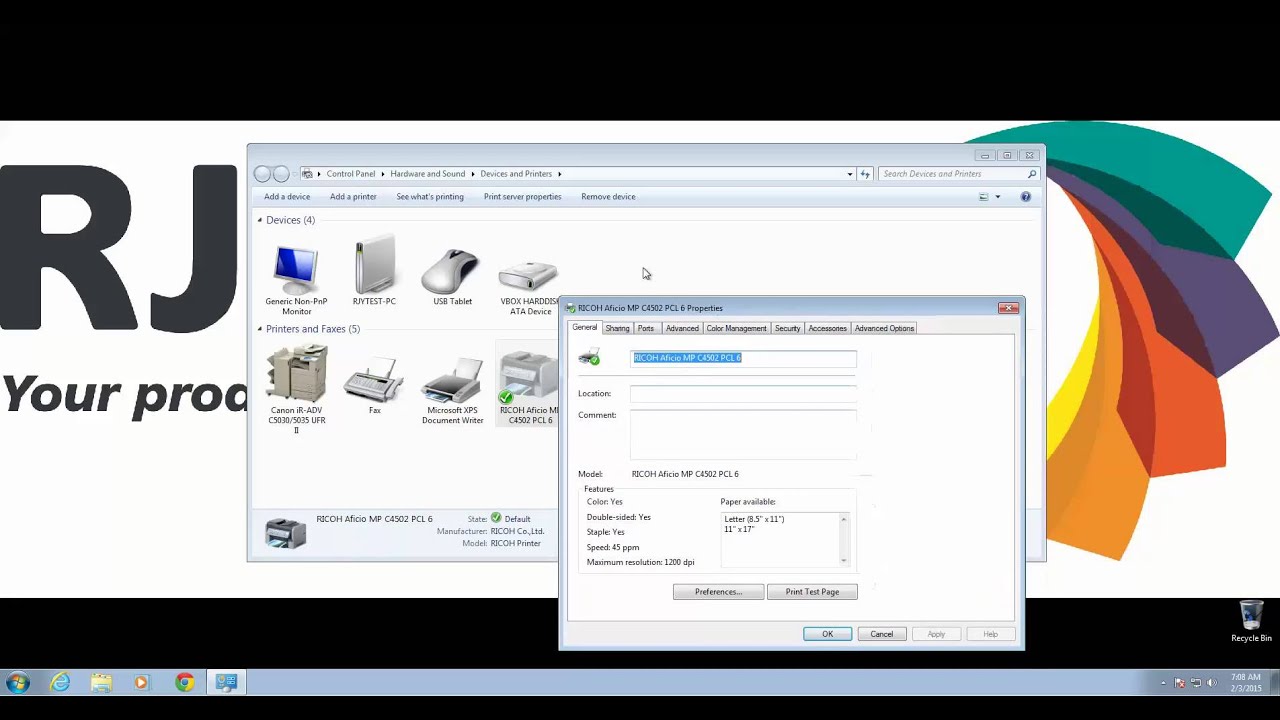The image size is (1280, 720).
Task: Expand the Hardware and Sound breadcrumb arrow
Action: (x=473, y=174)
